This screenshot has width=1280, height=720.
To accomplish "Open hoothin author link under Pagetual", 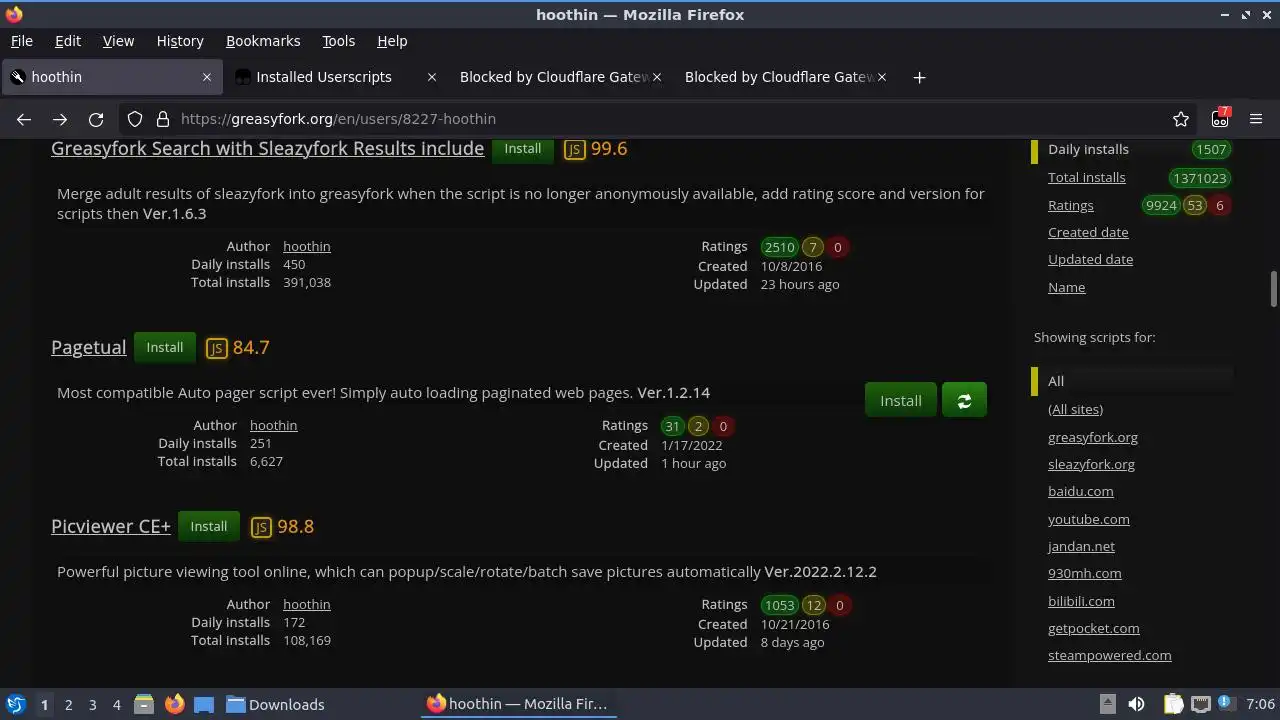I will 273,425.
